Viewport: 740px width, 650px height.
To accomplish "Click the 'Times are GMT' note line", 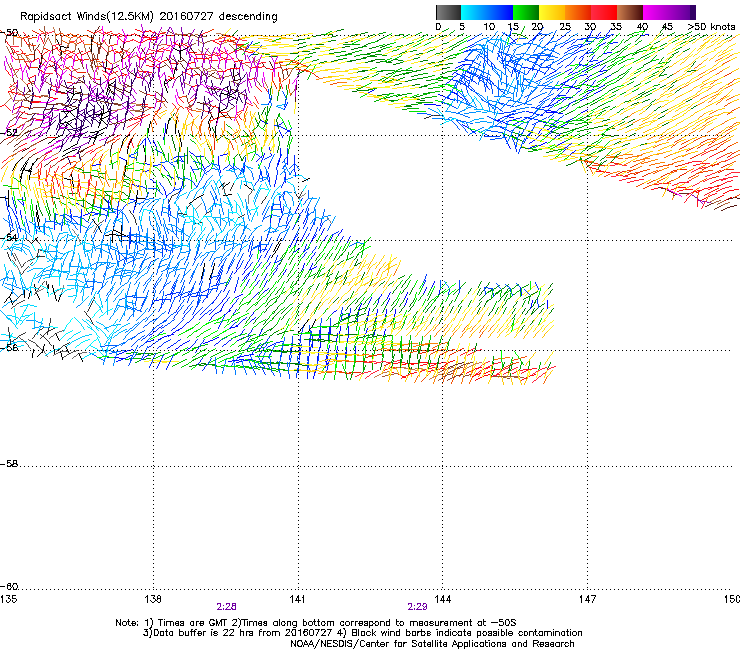I will coord(316,623).
